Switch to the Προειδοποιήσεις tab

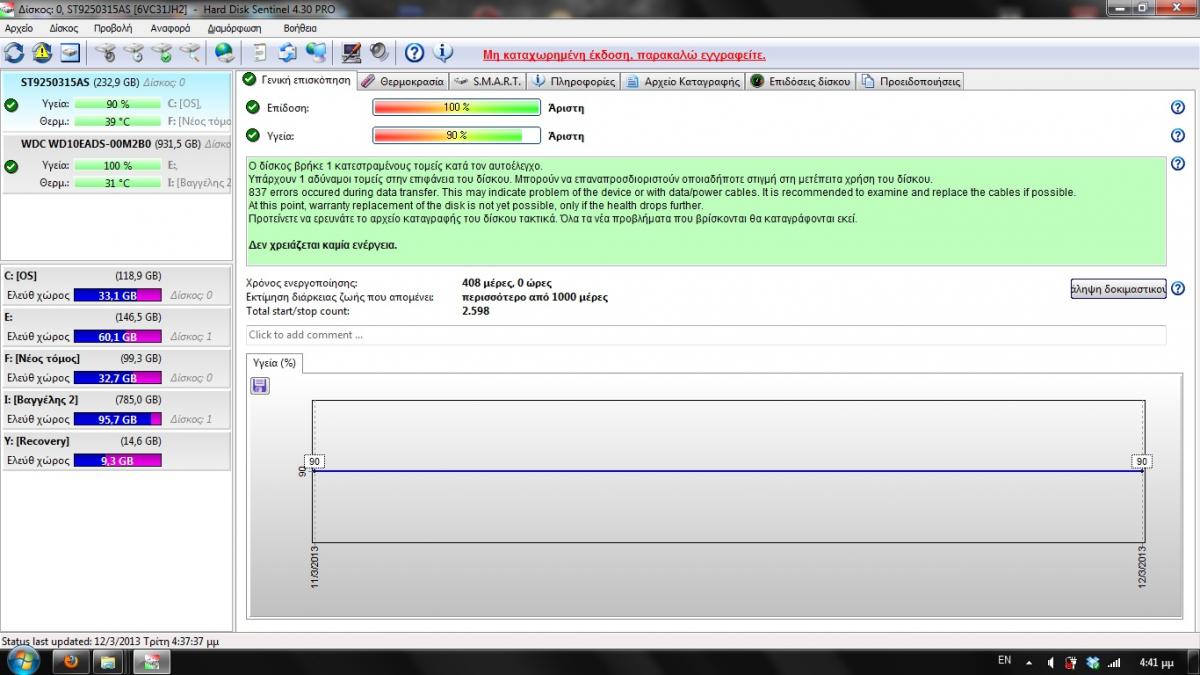pos(910,81)
